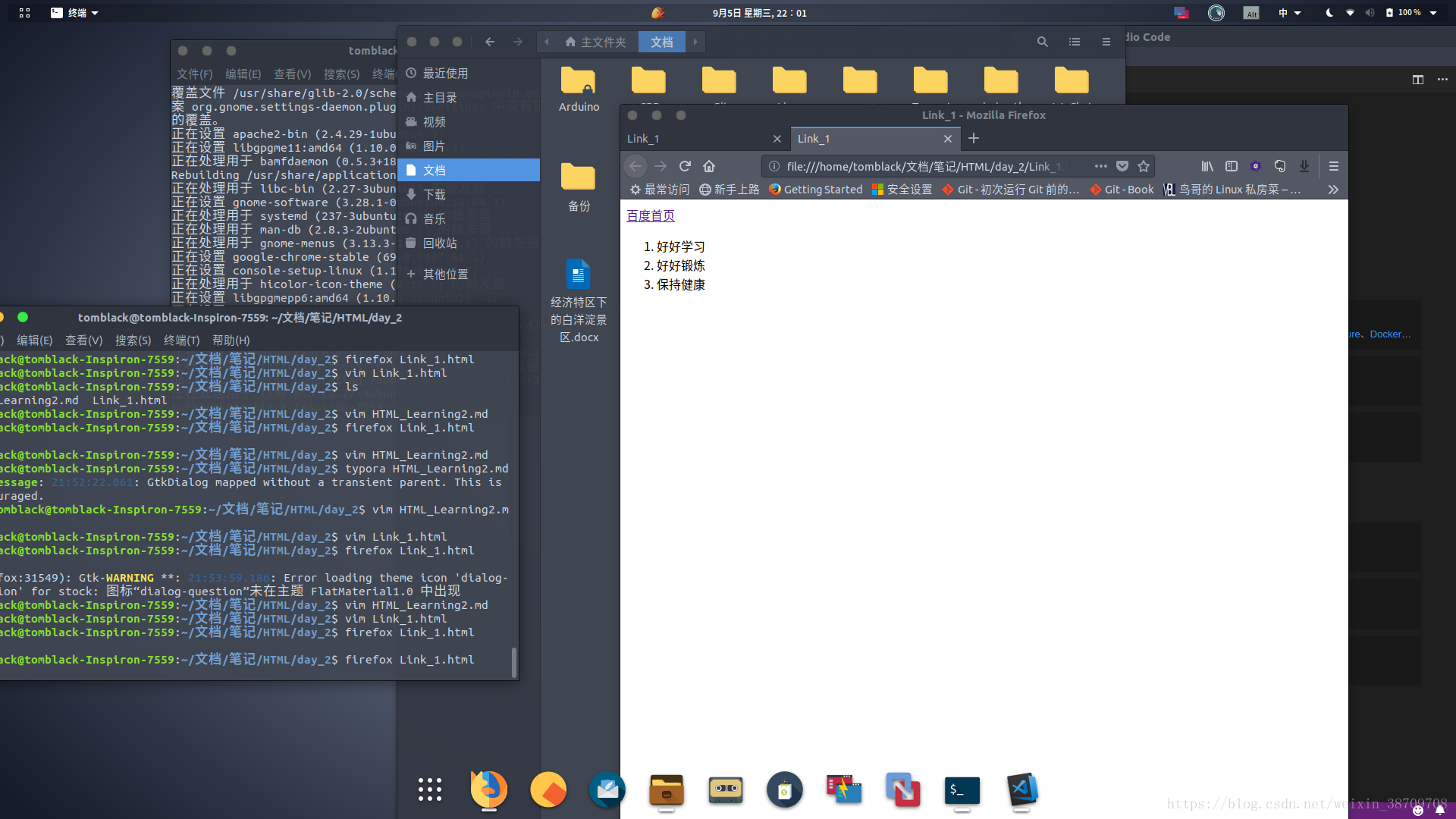Click the terminal window vertical scrollbar
The image size is (1456, 819).
pyautogui.click(x=514, y=661)
